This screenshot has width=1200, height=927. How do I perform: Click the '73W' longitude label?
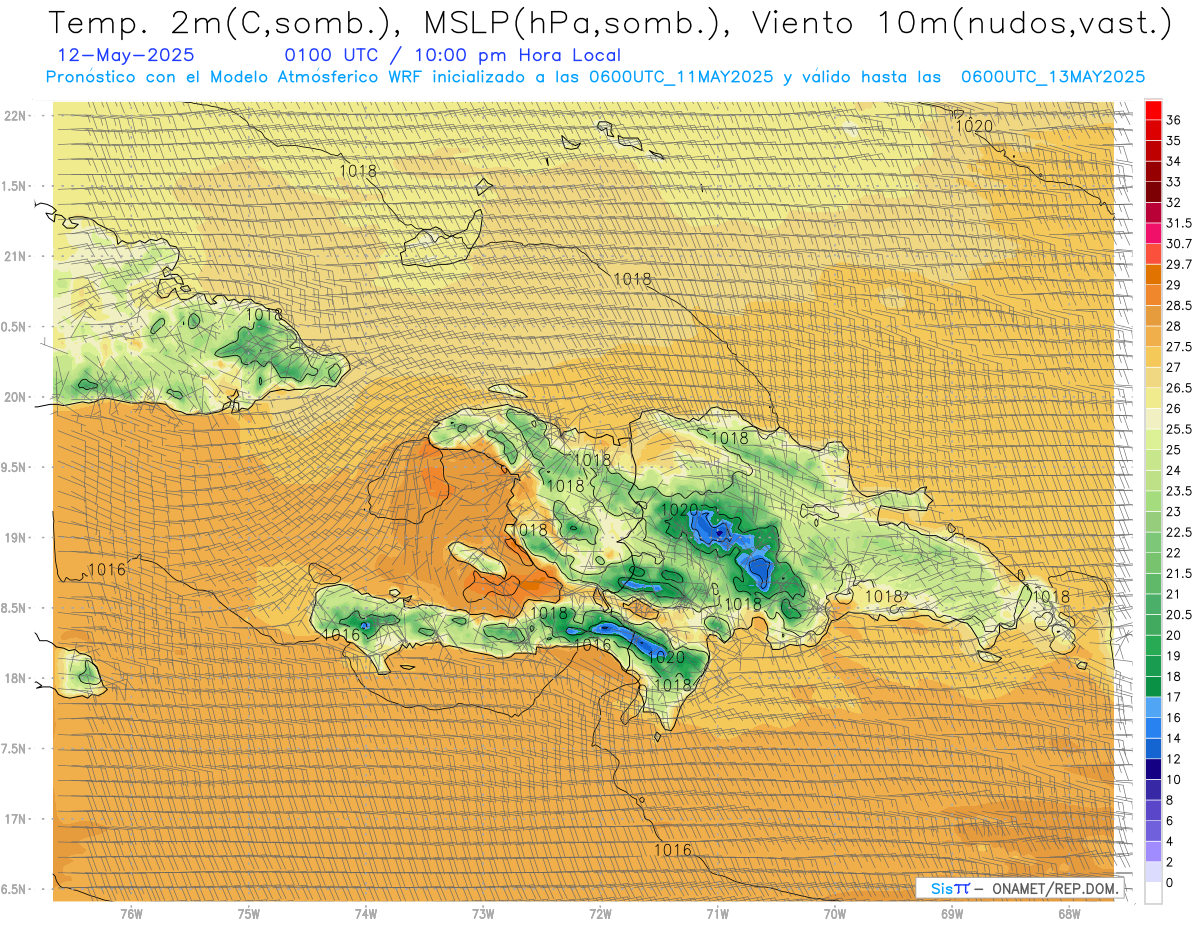tap(483, 913)
